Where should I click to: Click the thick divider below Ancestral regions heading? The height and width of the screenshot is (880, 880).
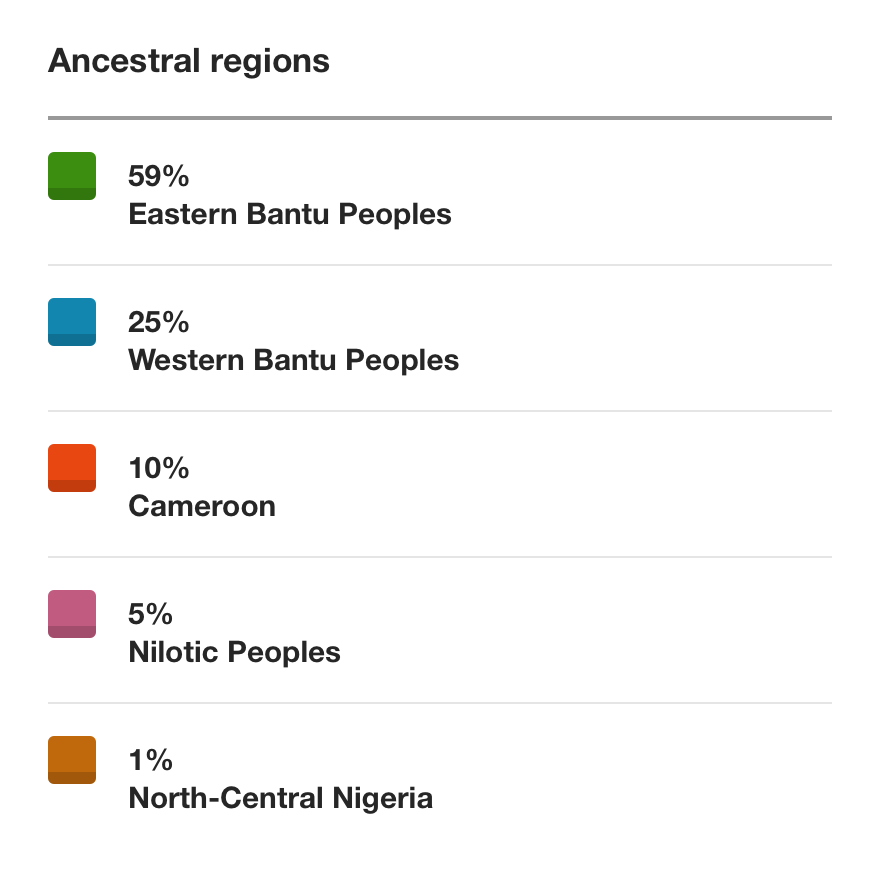440,118
